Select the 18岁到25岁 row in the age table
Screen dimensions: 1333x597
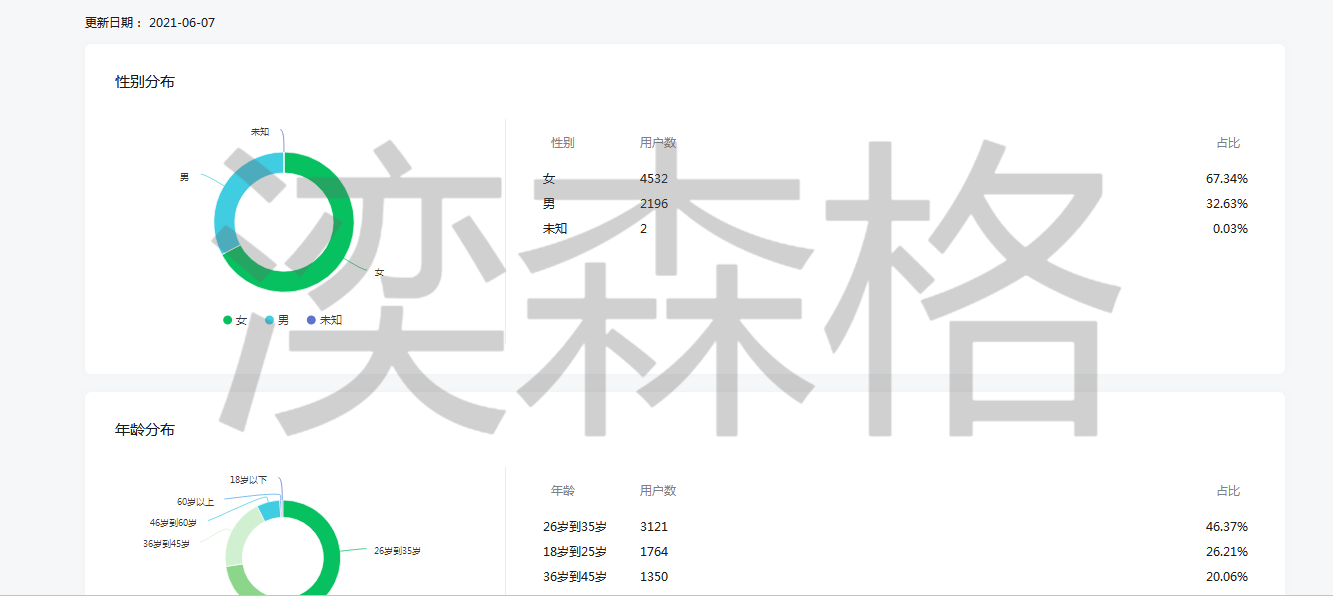pos(575,552)
